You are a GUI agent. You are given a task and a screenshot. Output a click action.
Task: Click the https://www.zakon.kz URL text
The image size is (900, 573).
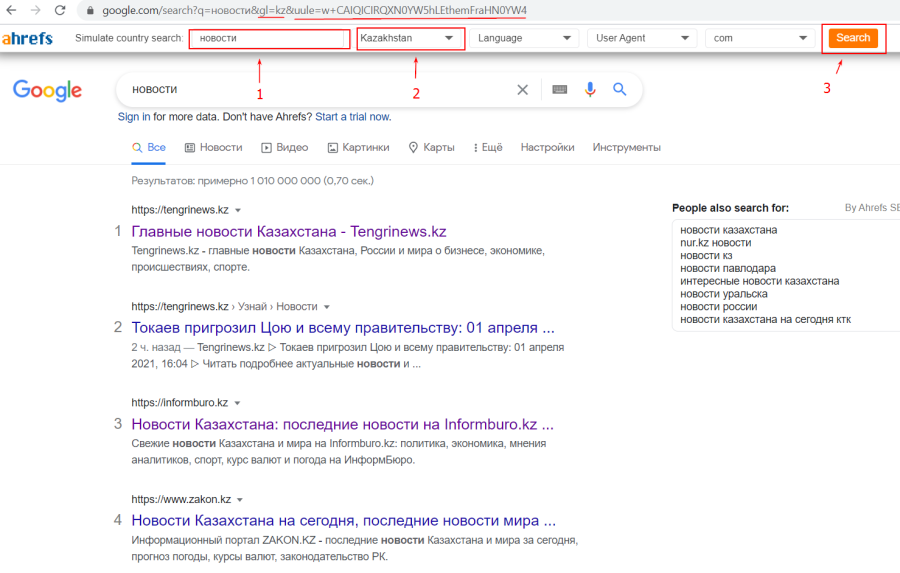pos(181,500)
